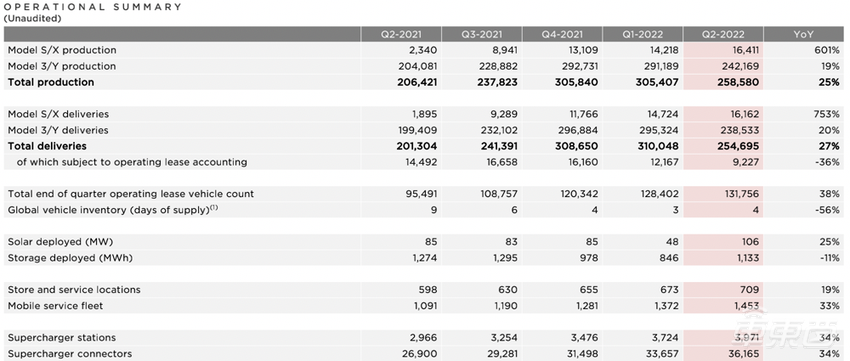The width and height of the screenshot is (850, 361).
Task: Click the Supercharger stations row label
Action: coord(62,338)
